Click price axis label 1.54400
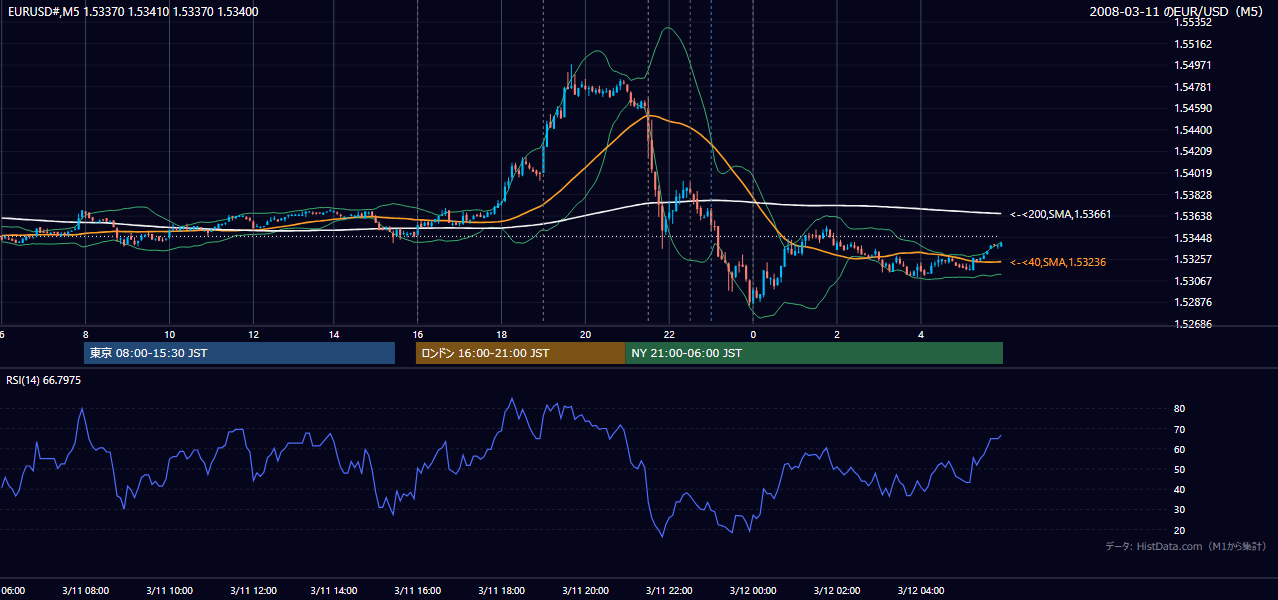Viewport: 1278px width, 600px height. 1192,130
